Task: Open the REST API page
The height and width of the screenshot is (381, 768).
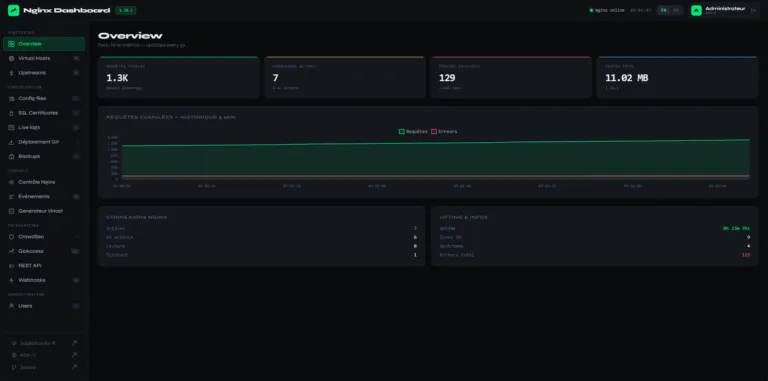Action: click(x=44, y=265)
